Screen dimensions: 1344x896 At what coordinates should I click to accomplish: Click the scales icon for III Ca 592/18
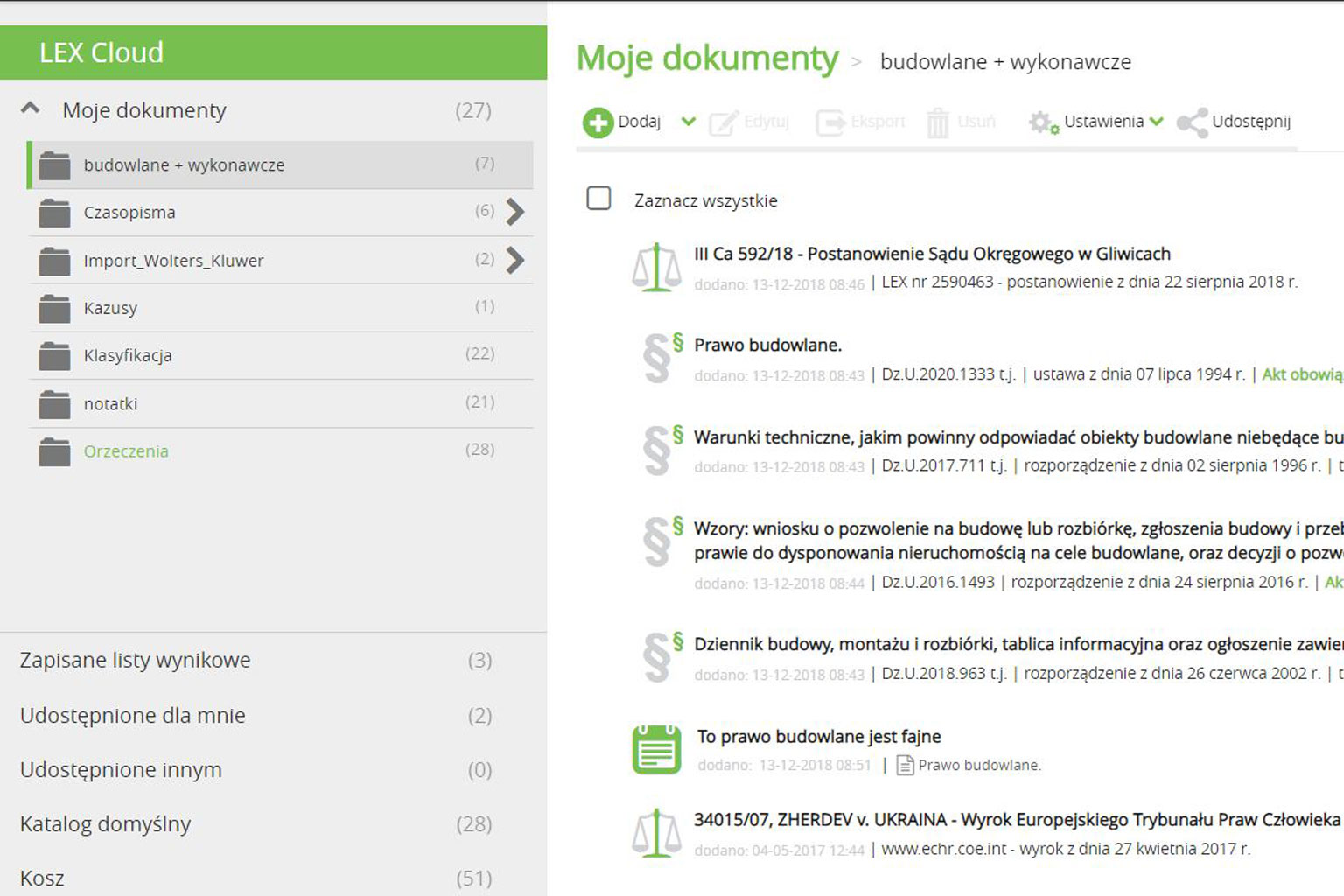[656, 268]
